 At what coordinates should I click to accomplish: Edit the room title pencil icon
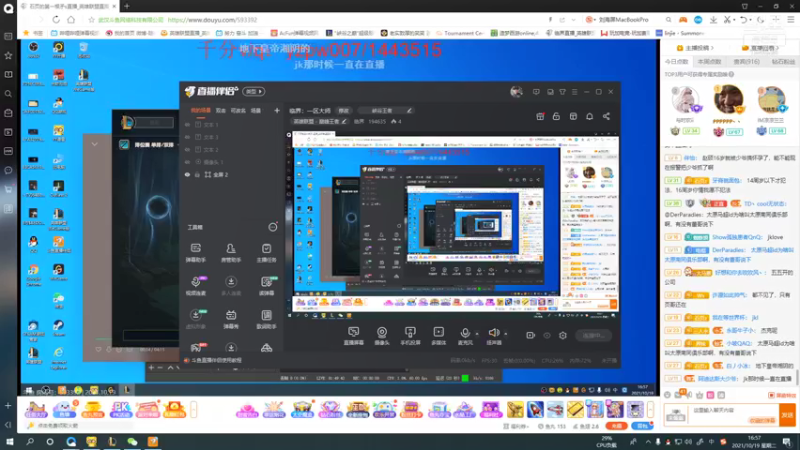(x=409, y=110)
